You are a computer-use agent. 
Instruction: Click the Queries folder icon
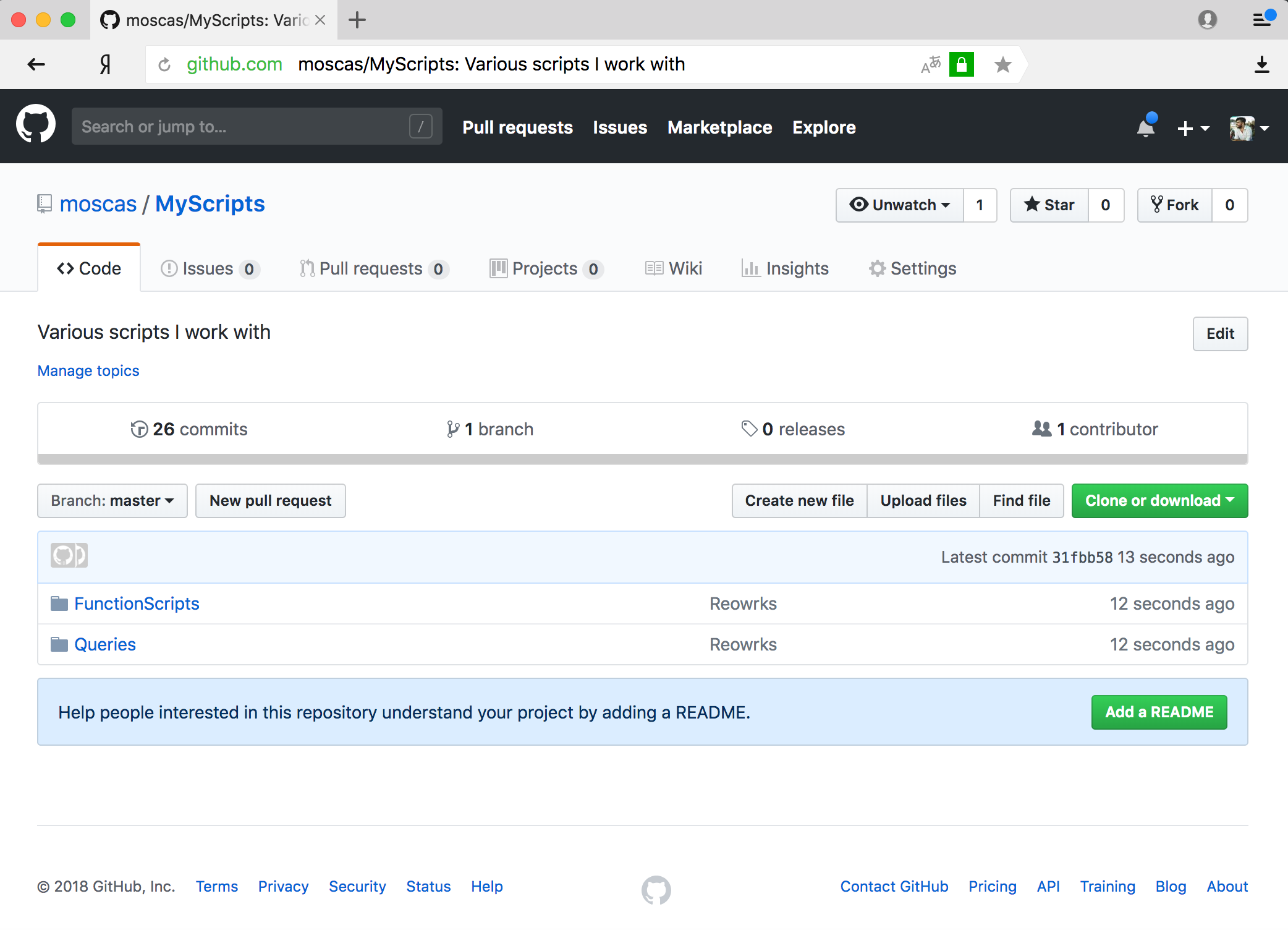[59, 644]
